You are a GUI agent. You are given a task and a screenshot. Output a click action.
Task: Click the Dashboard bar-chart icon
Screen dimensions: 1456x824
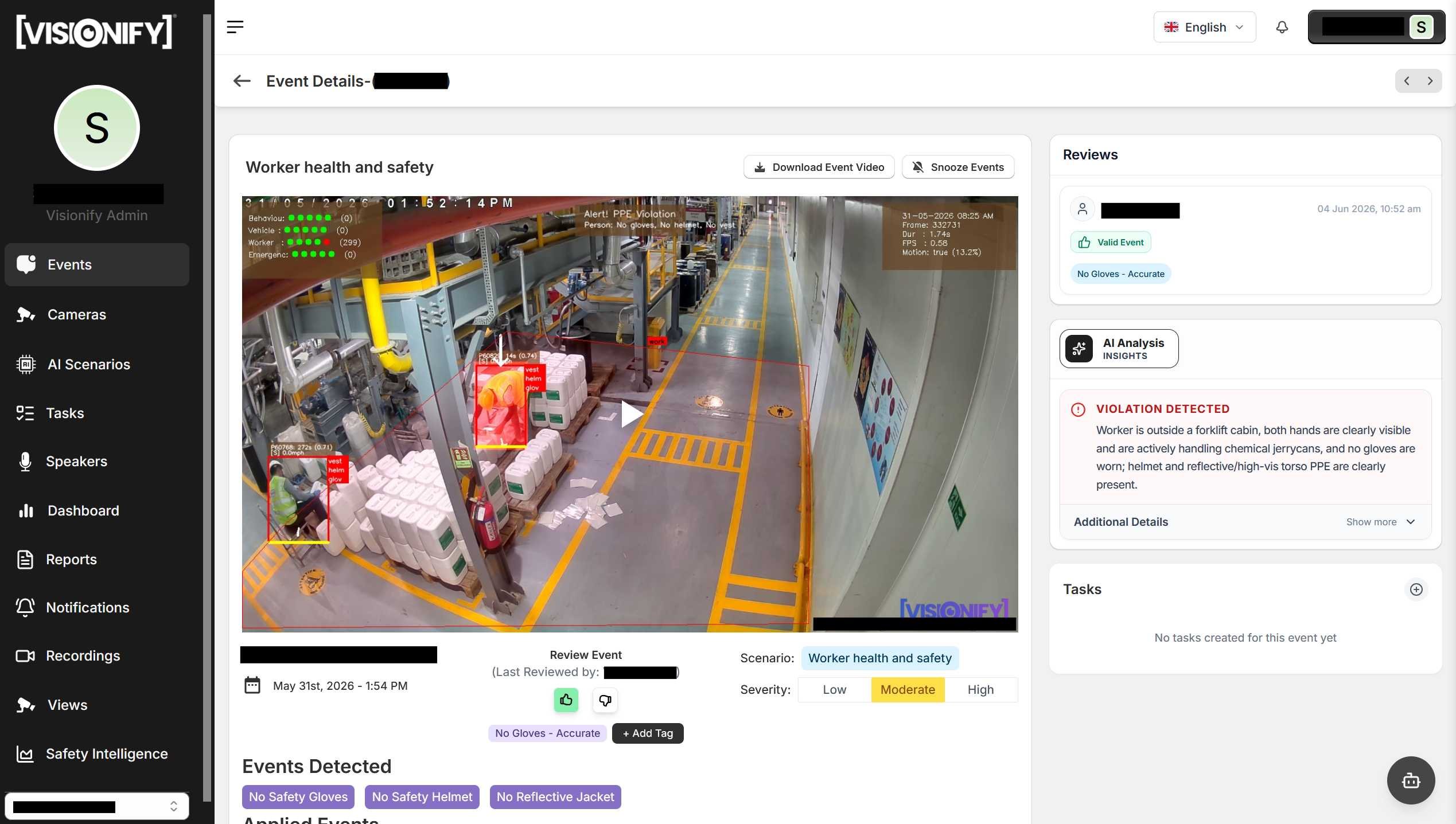tap(26, 510)
